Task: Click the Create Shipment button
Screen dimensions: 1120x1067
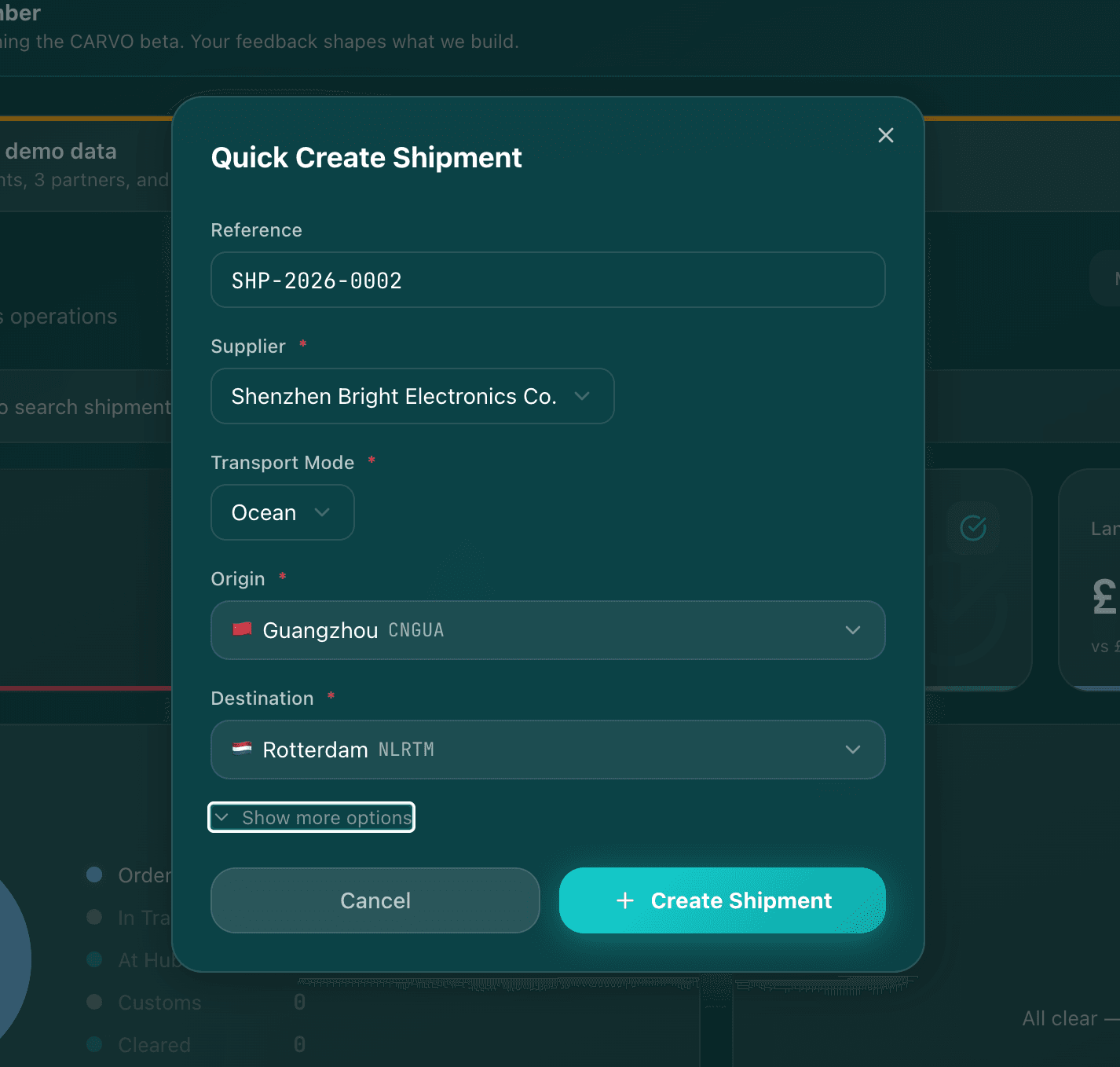Action: (x=722, y=900)
